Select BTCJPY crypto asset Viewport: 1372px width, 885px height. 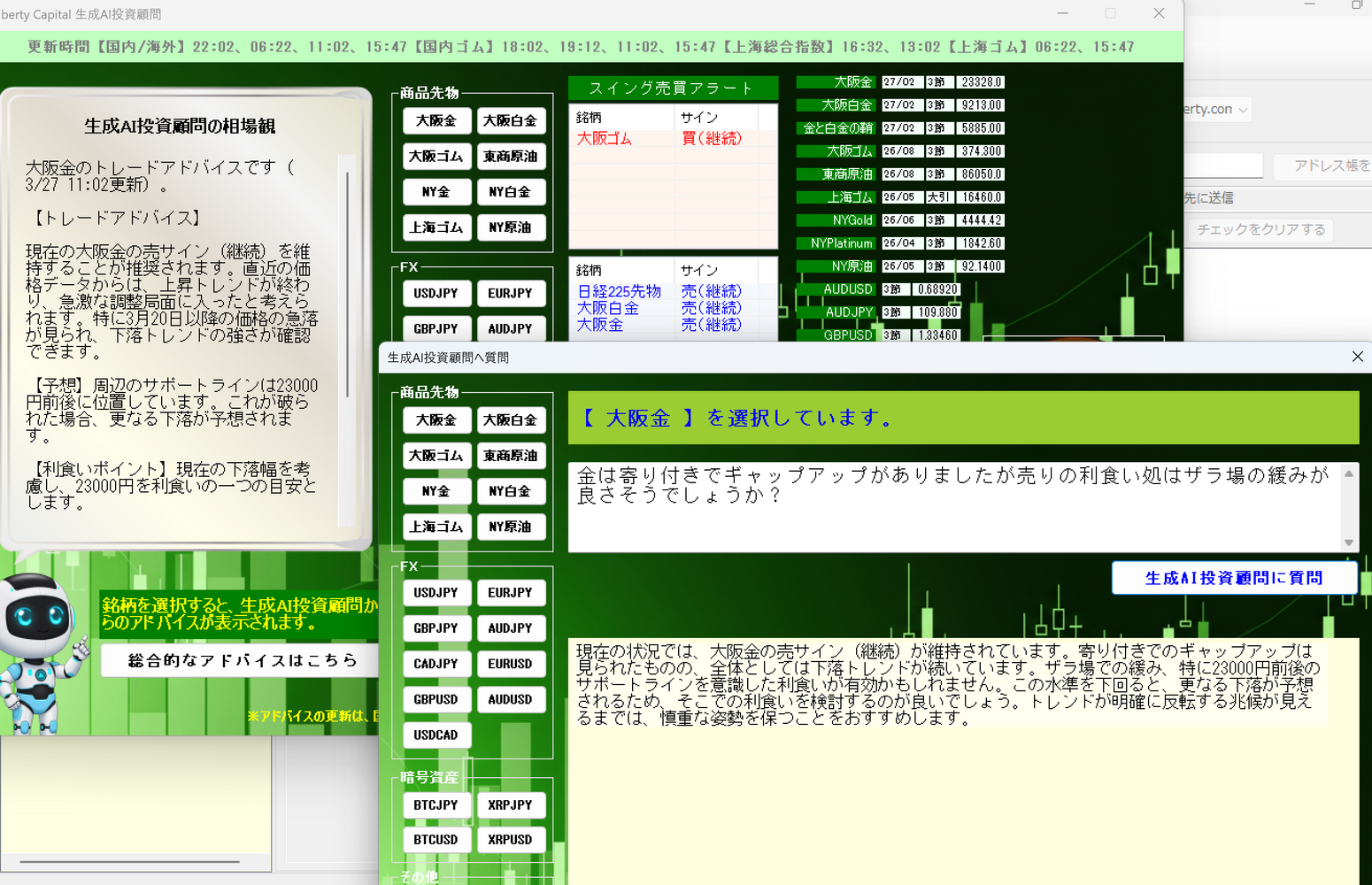tap(435, 805)
